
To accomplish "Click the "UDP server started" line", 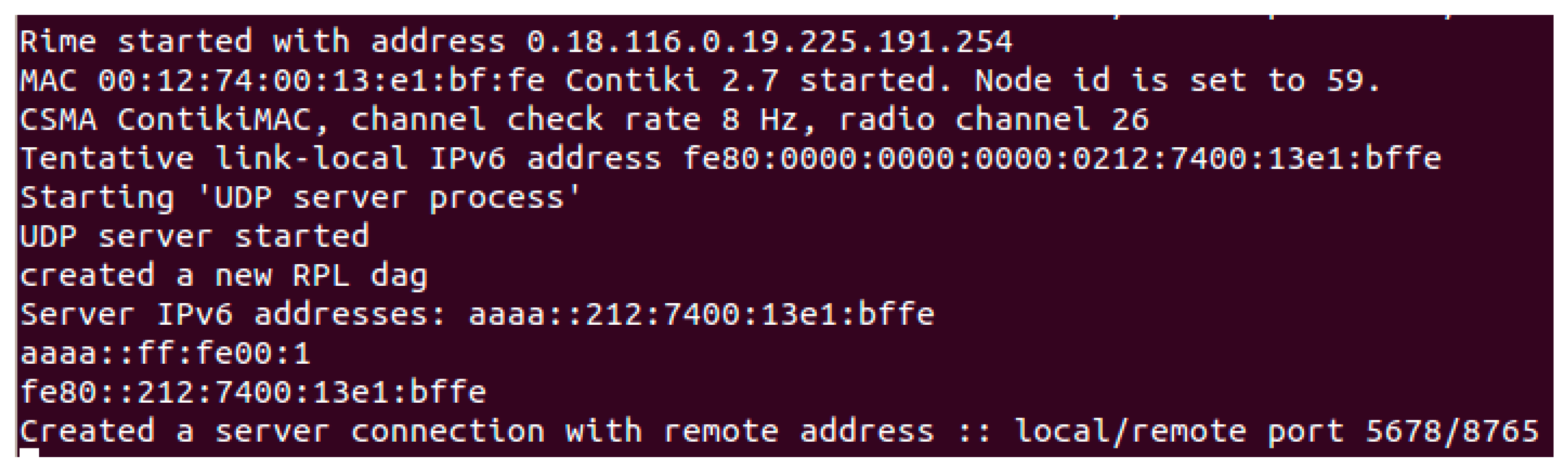I will point(195,236).
